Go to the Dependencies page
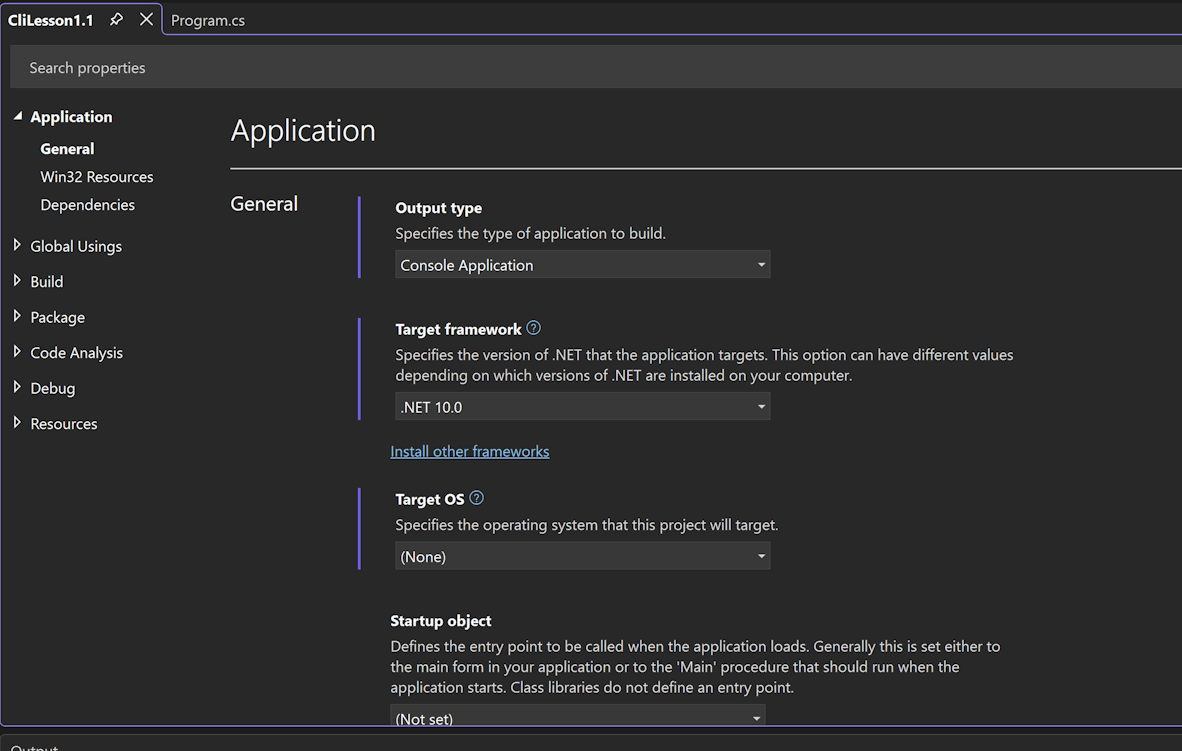Viewport: 1182px width, 751px height. coord(87,205)
